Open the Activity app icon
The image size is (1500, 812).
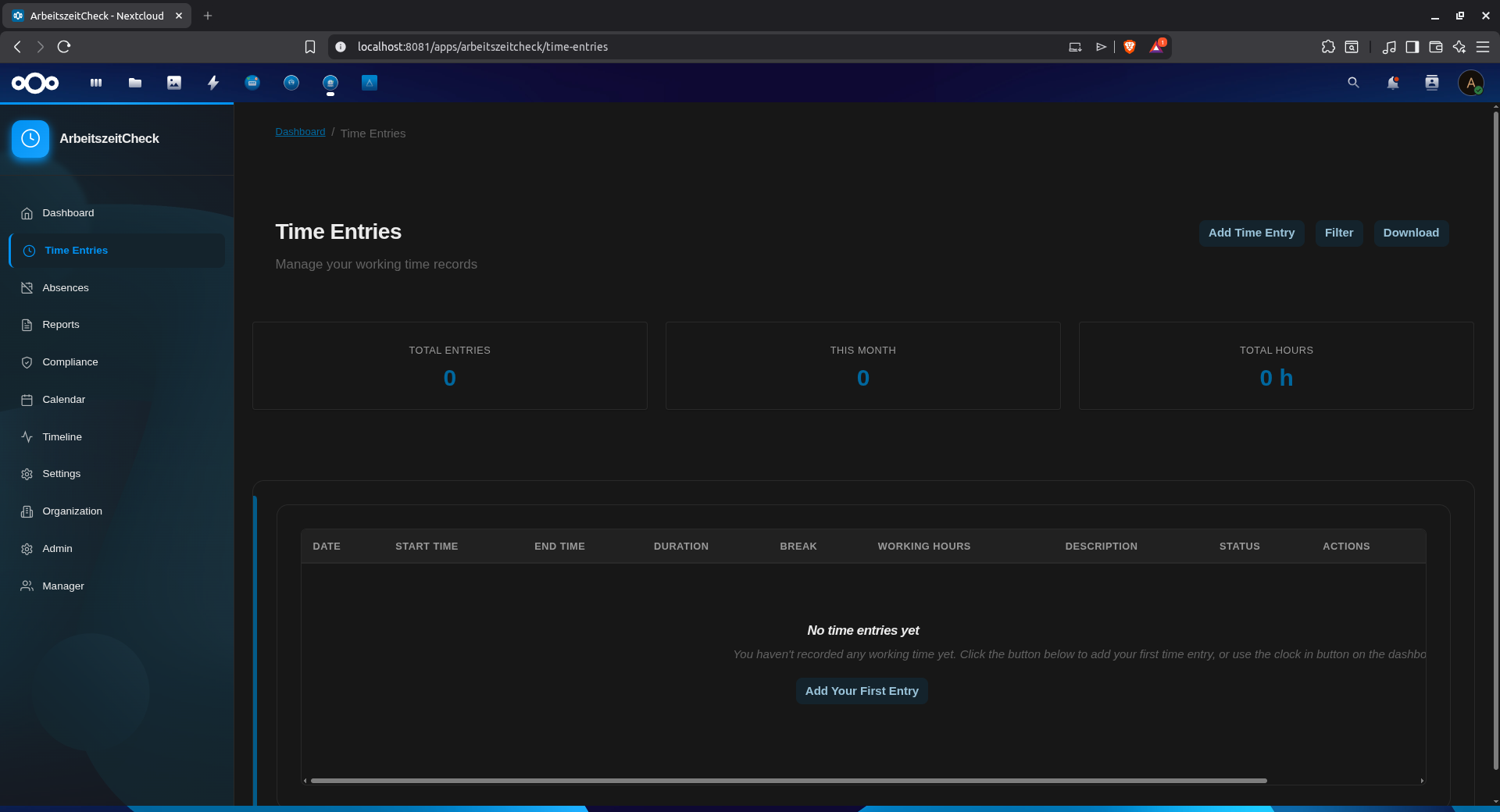coord(212,83)
